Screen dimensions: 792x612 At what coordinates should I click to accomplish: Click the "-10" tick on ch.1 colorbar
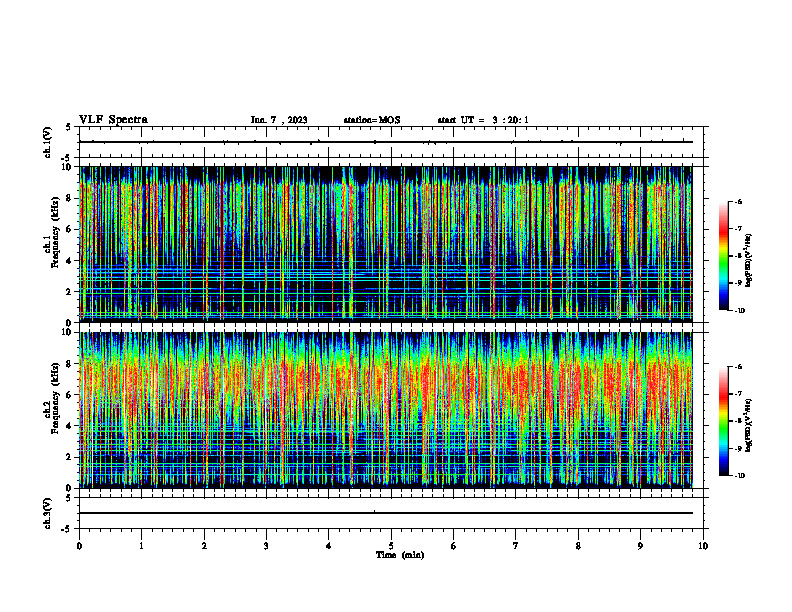[739, 310]
